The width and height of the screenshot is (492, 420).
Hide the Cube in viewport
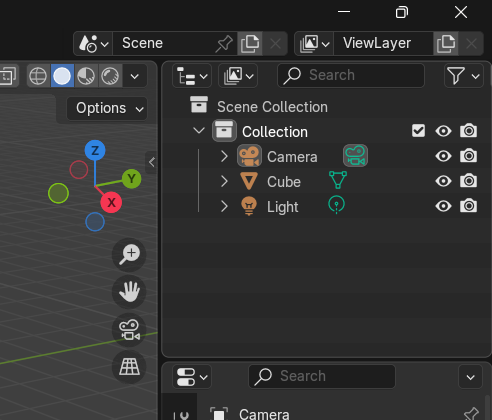(443, 181)
